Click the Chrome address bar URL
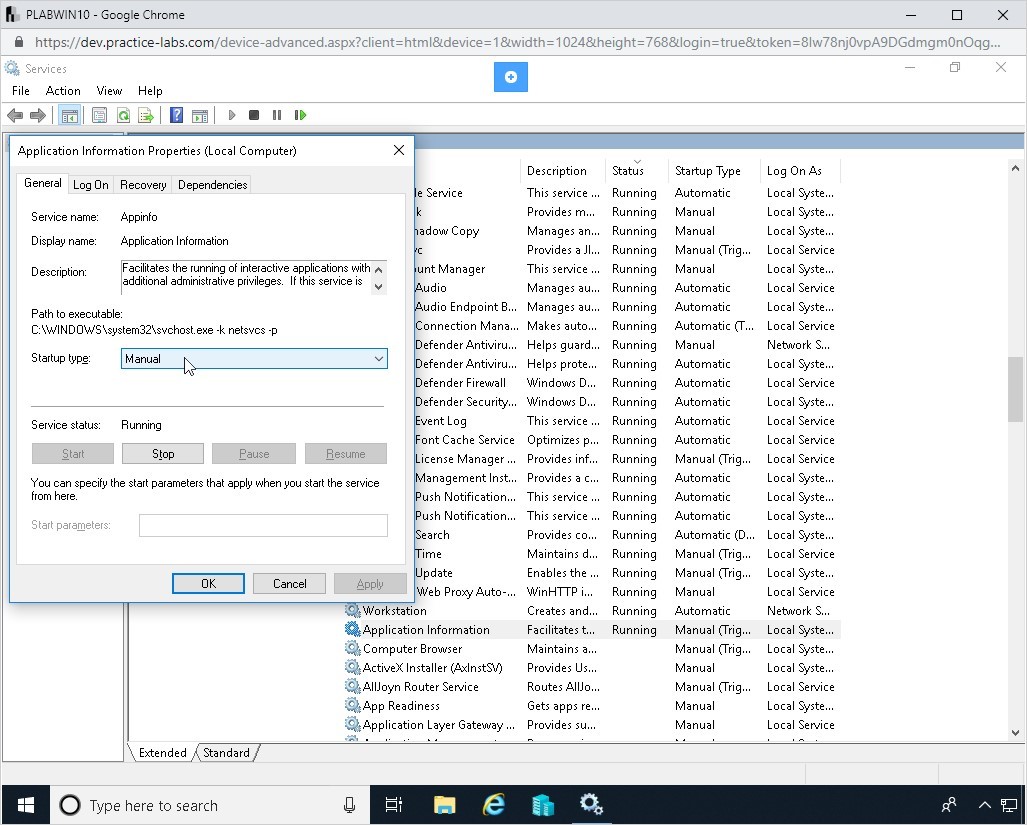 (517, 43)
